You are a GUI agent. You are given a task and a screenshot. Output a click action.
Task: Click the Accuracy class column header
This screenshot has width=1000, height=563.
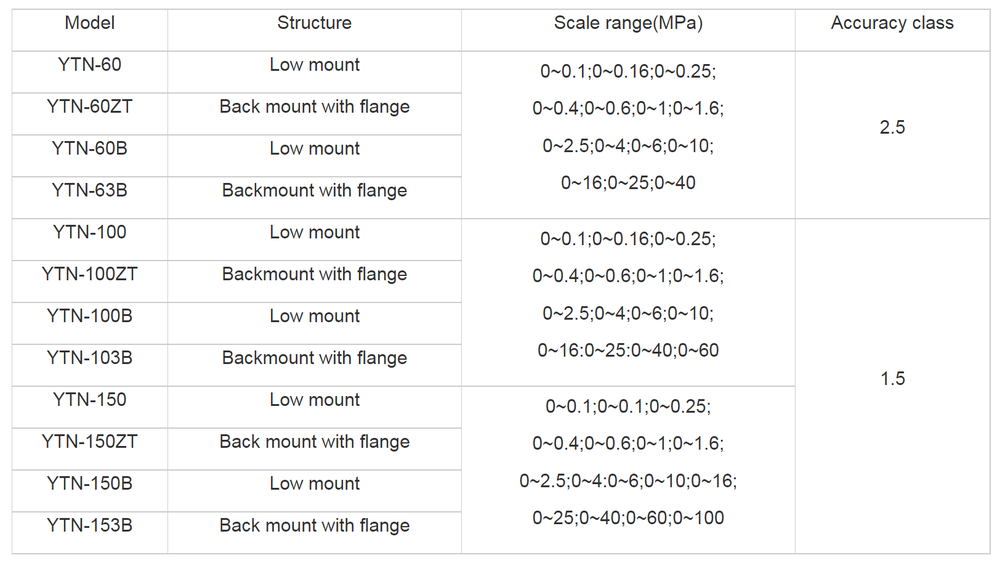pyautogui.click(x=892, y=23)
